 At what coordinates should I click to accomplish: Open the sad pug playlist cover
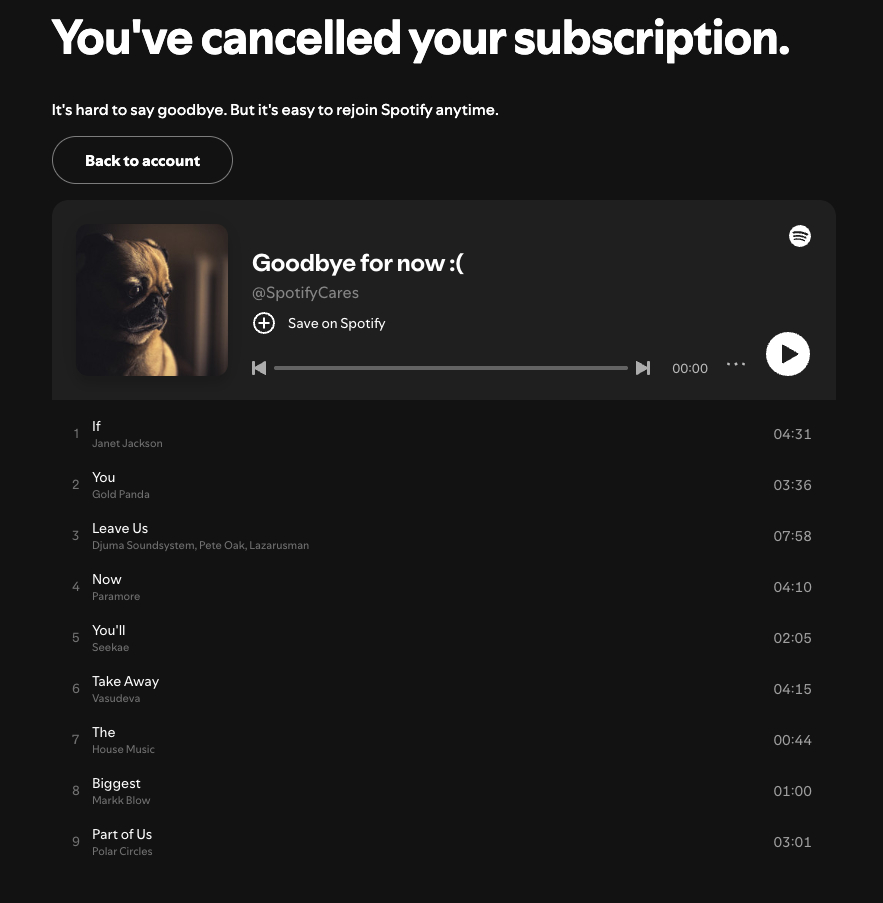(x=152, y=300)
